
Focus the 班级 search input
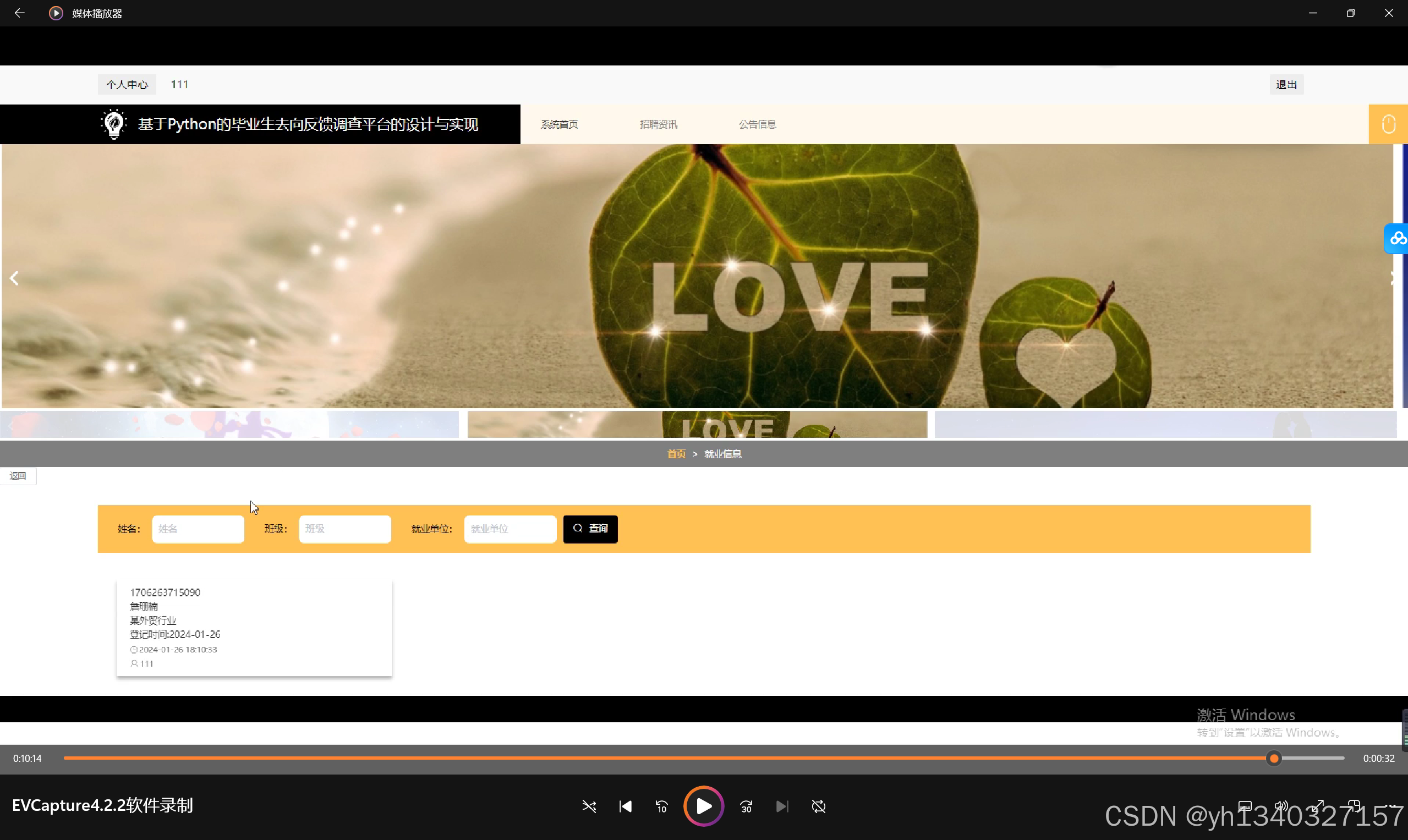click(345, 529)
